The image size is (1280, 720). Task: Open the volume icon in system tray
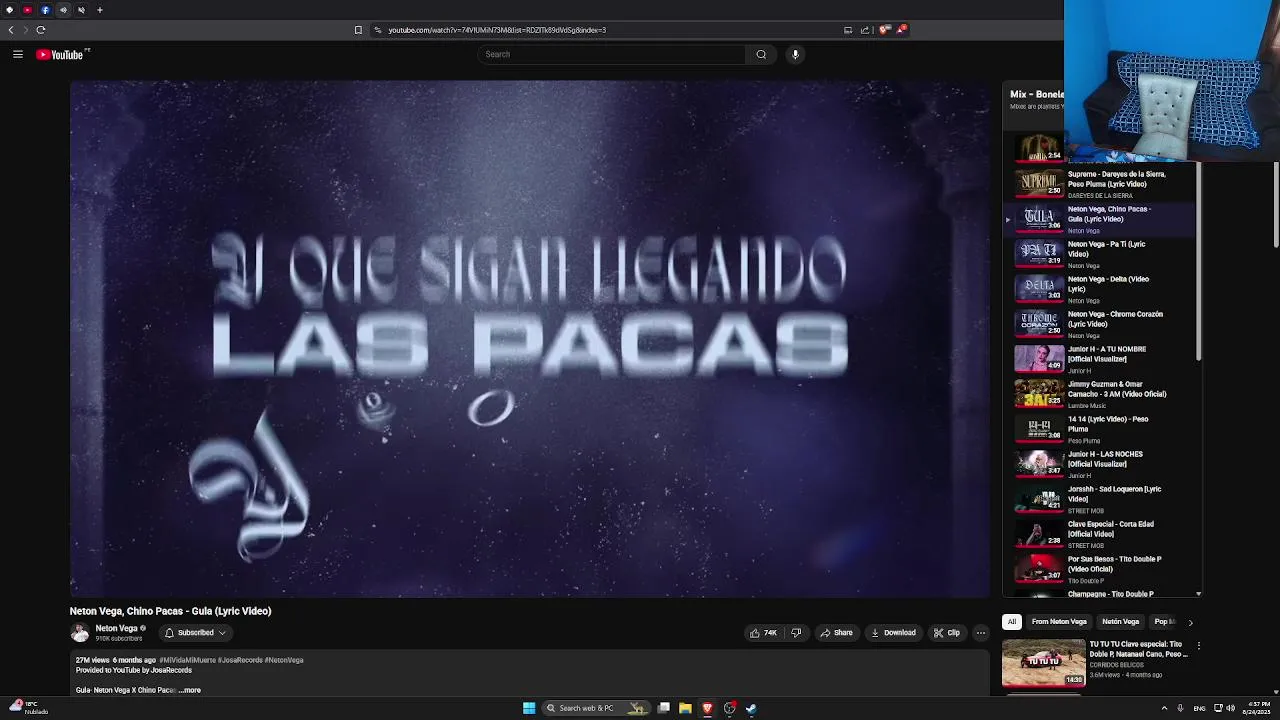tap(1230, 708)
